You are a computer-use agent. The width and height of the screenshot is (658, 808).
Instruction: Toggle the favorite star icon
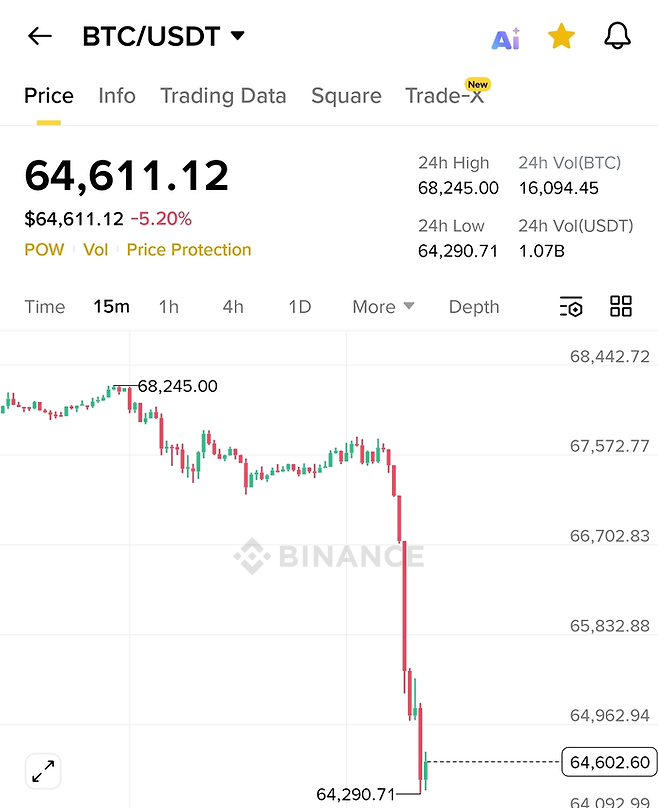pyautogui.click(x=562, y=38)
